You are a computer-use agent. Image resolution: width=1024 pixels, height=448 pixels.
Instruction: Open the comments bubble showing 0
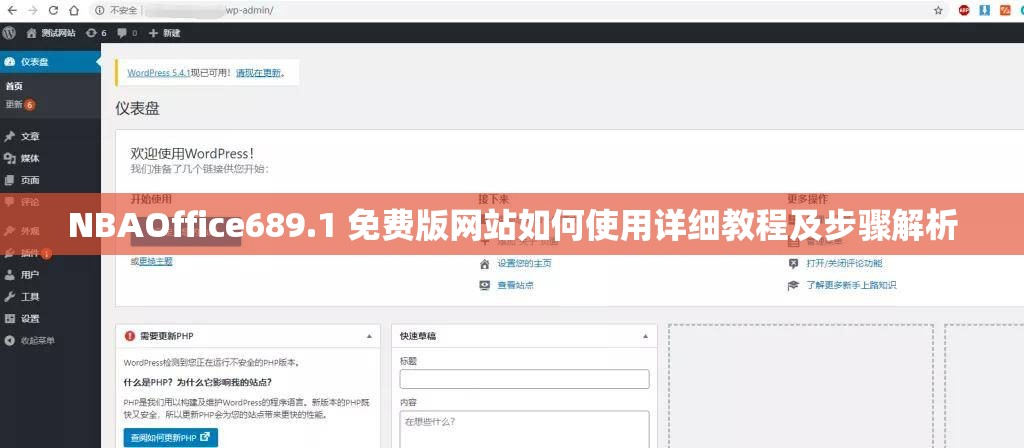click(127, 33)
